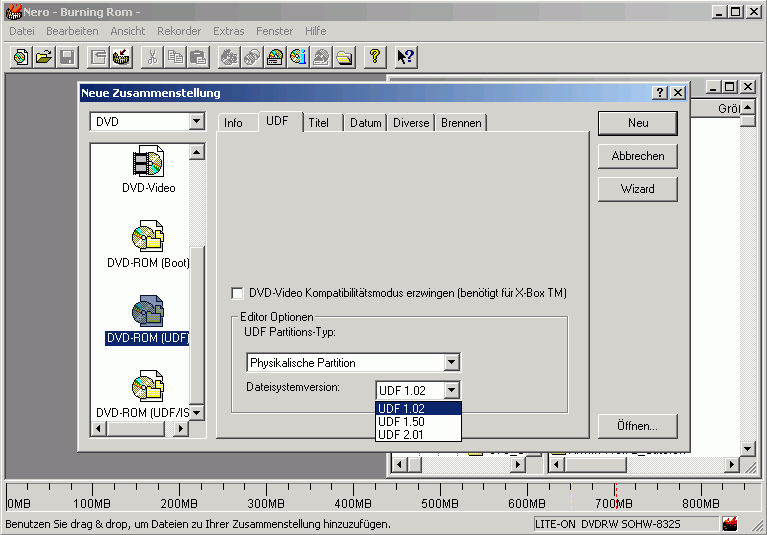Viewport: 767px width, 535px height.
Task: Switch to the Datum tab
Action: click(x=366, y=123)
